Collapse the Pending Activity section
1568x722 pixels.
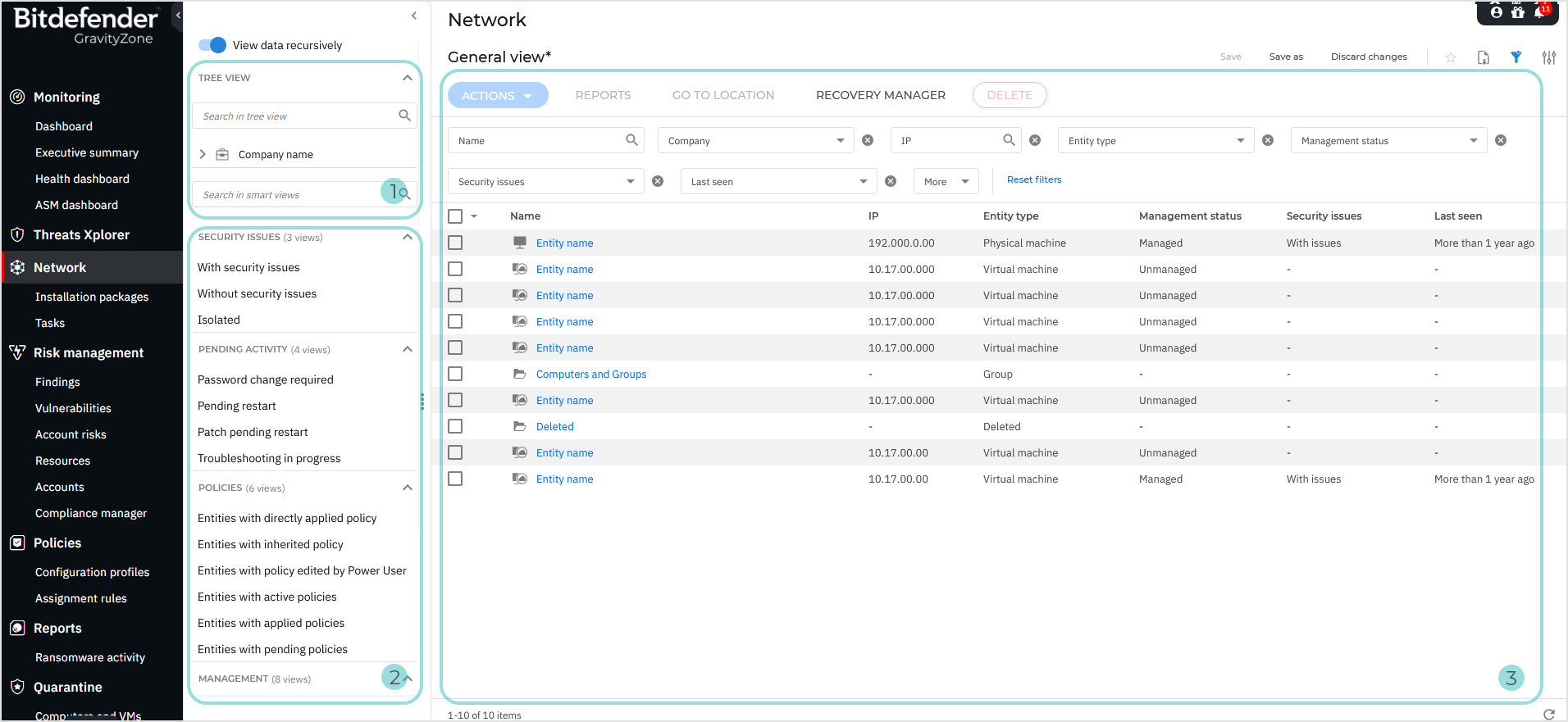click(x=408, y=349)
